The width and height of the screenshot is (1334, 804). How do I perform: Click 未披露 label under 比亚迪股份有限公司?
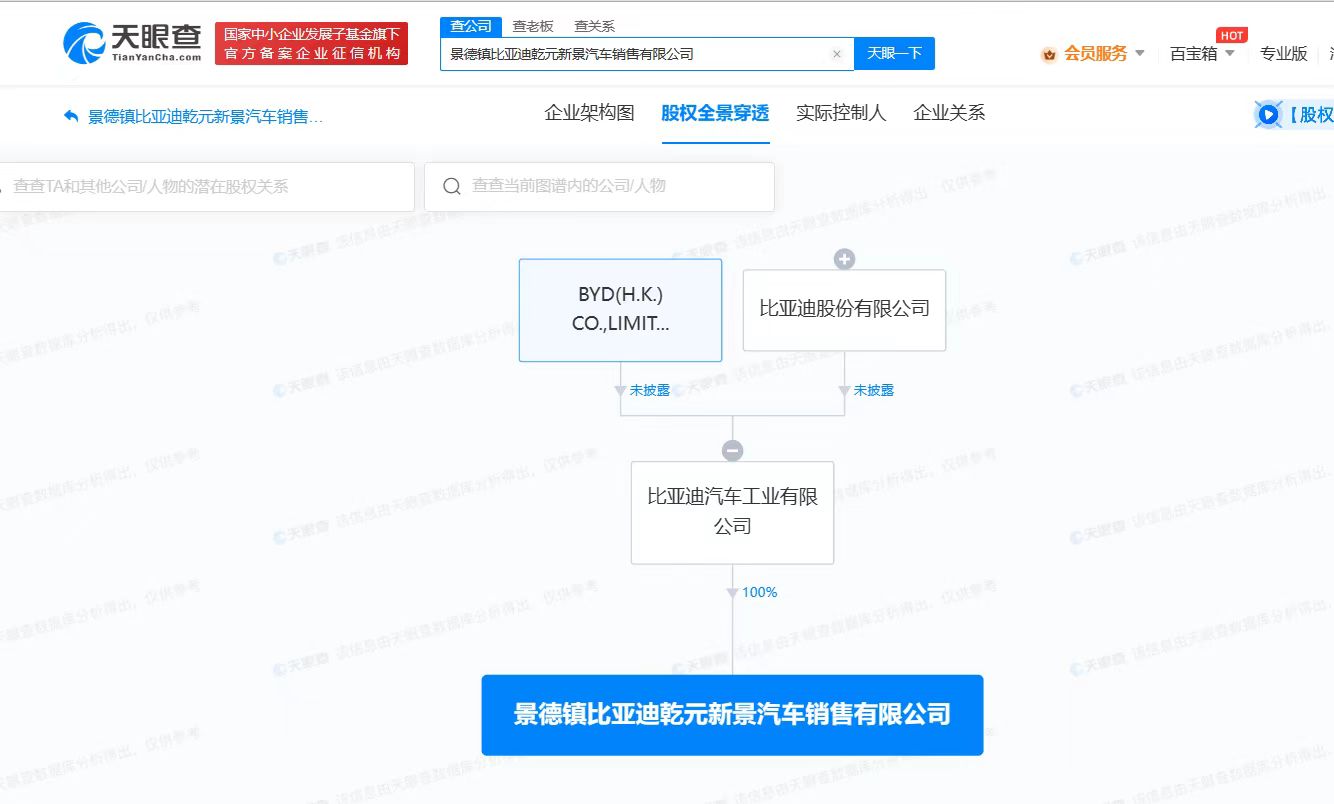874,390
